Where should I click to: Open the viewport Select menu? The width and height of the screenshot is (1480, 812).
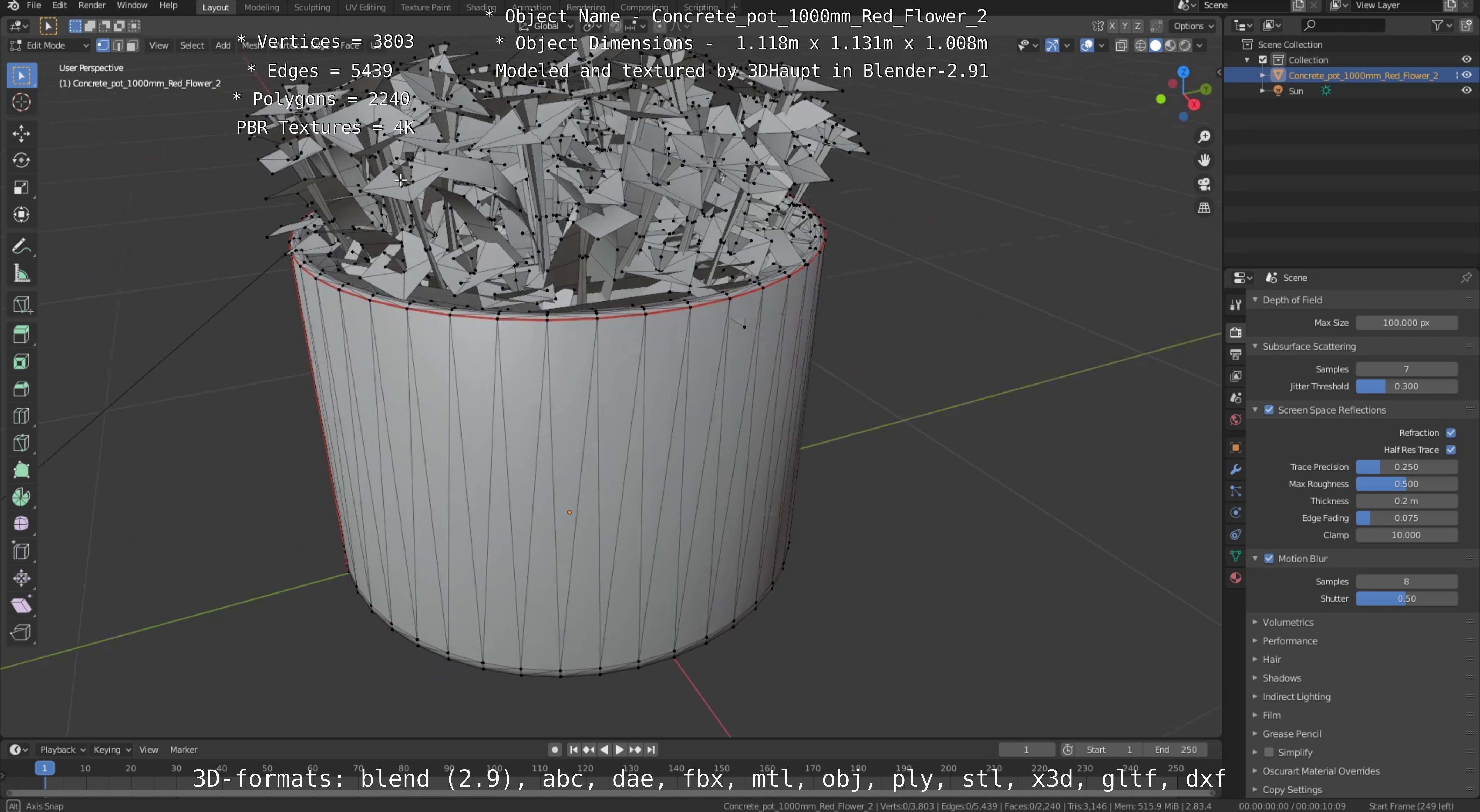coord(192,45)
